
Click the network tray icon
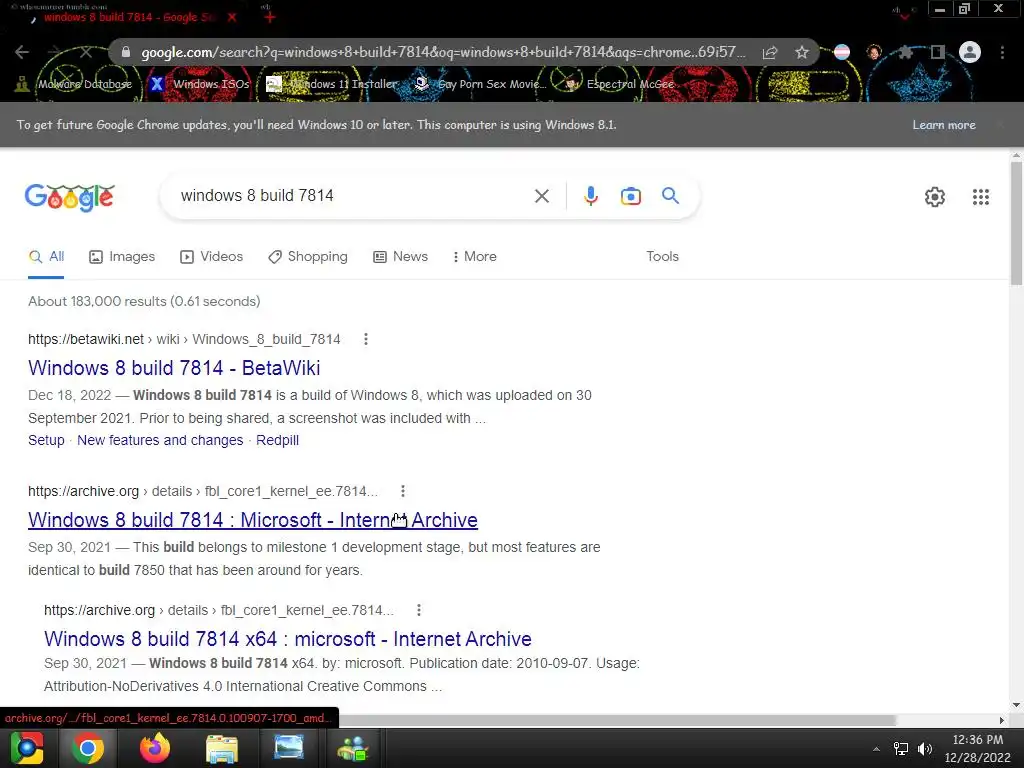pyautogui.click(x=901, y=748)
